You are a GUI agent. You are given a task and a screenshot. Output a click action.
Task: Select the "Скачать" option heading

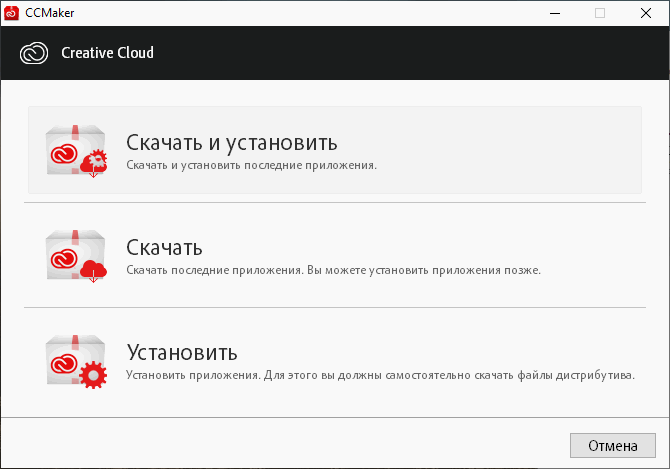(164, 248)
